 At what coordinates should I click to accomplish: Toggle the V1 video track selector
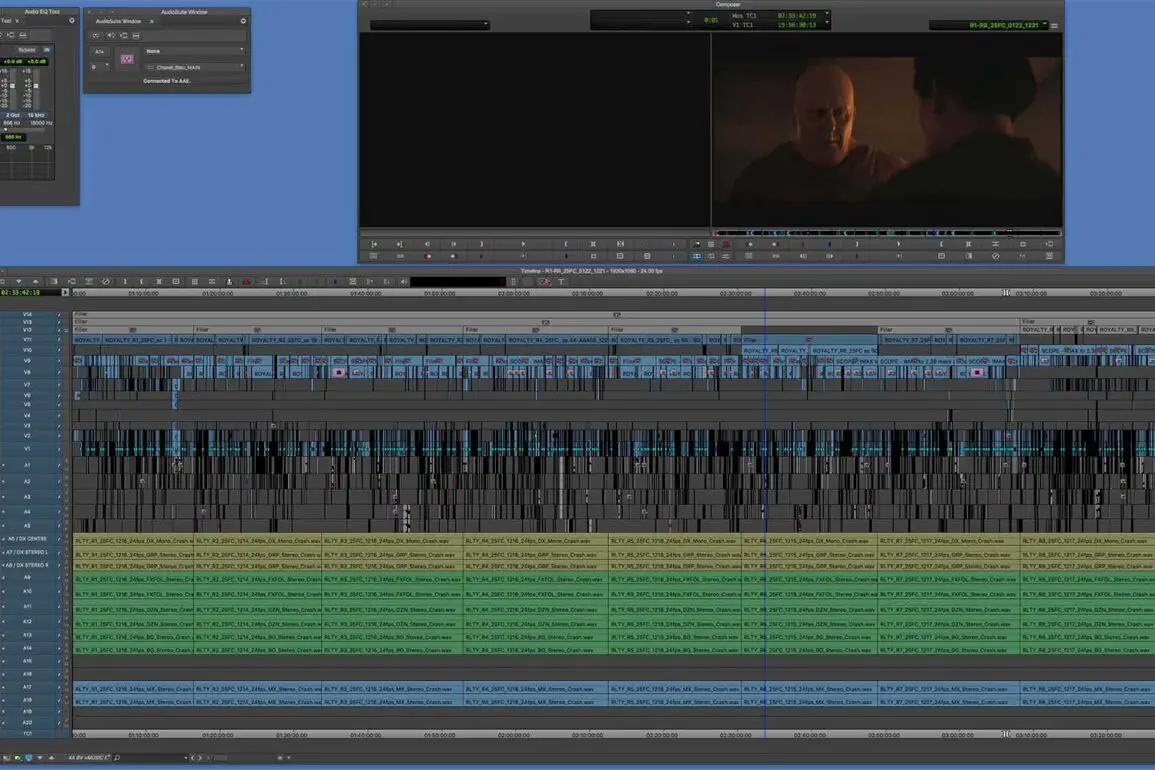[x=27, y=449]
